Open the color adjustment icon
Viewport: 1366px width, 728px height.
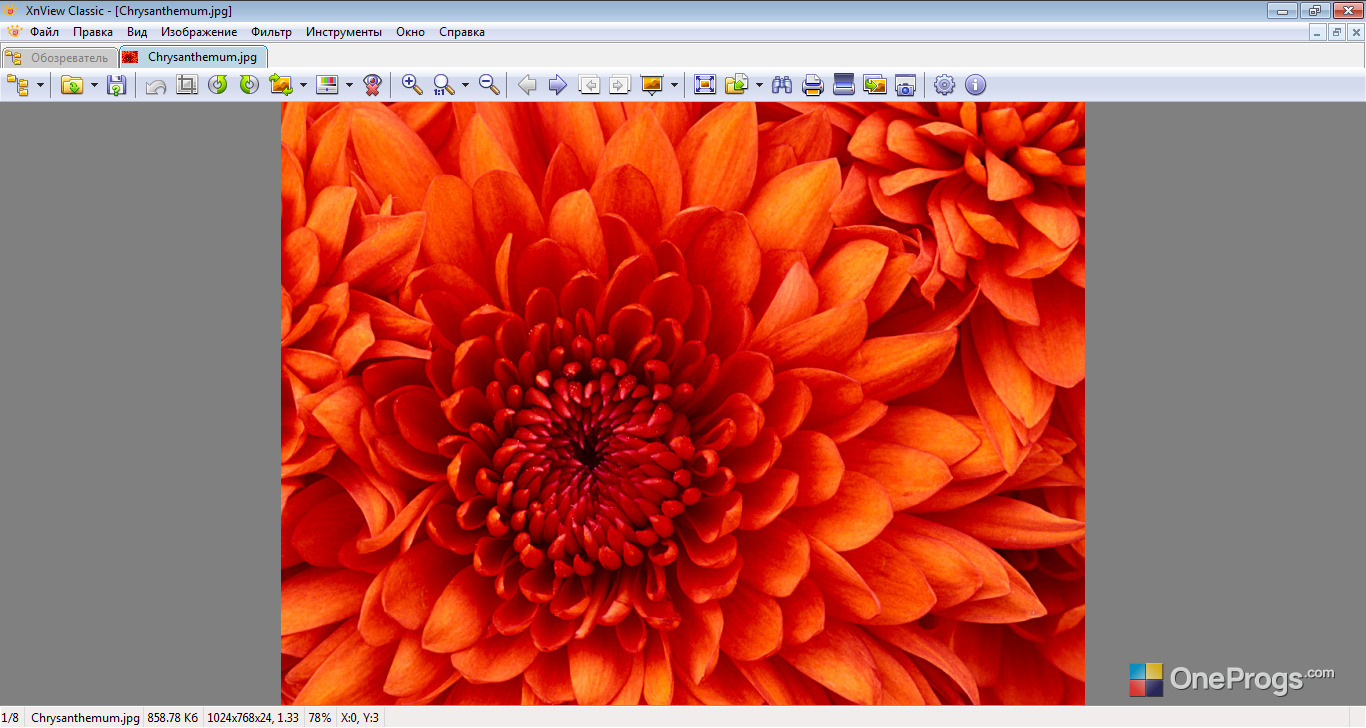click(x=327, y=85)
